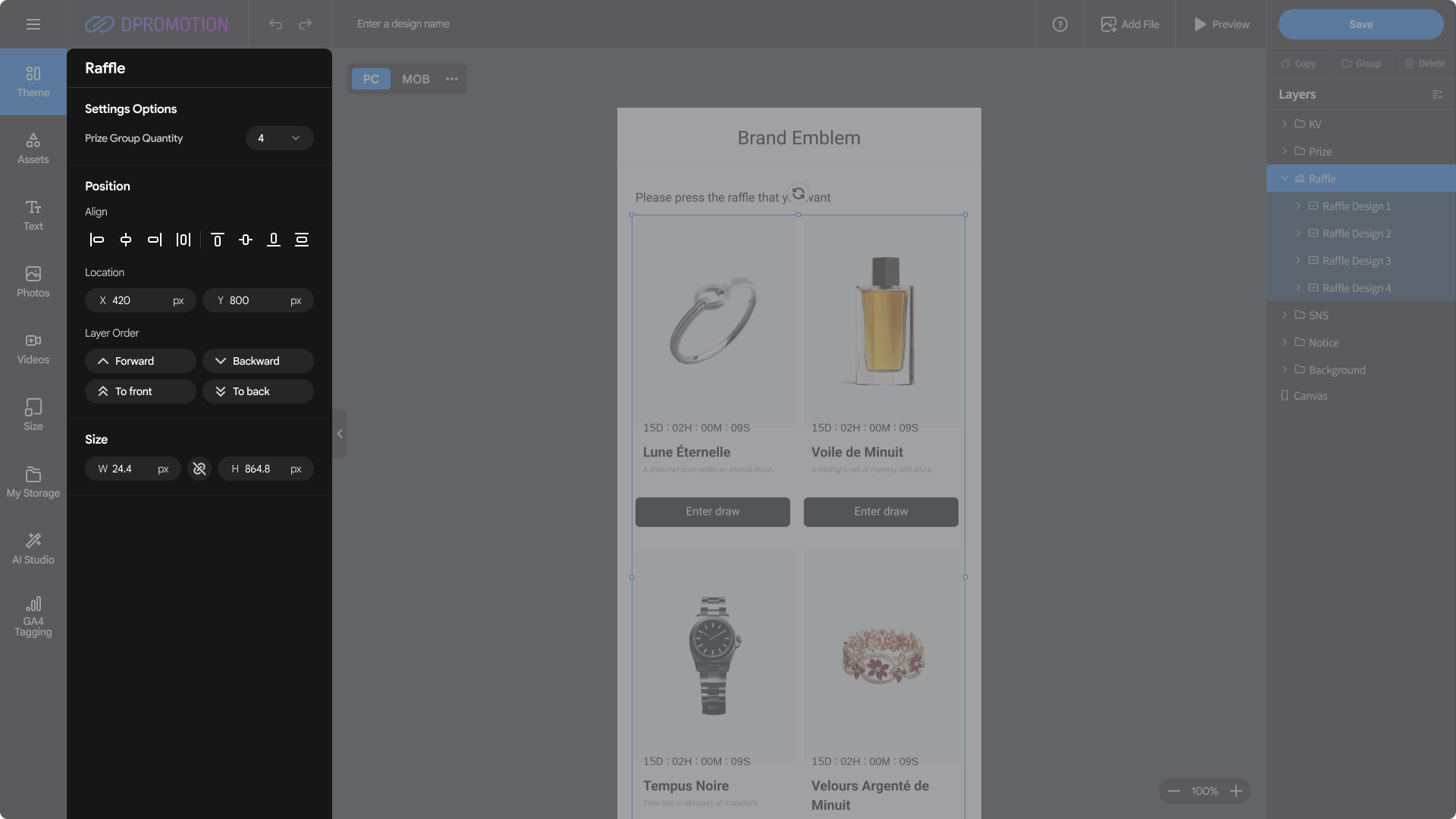Align top using the align icon

[217, 240]
